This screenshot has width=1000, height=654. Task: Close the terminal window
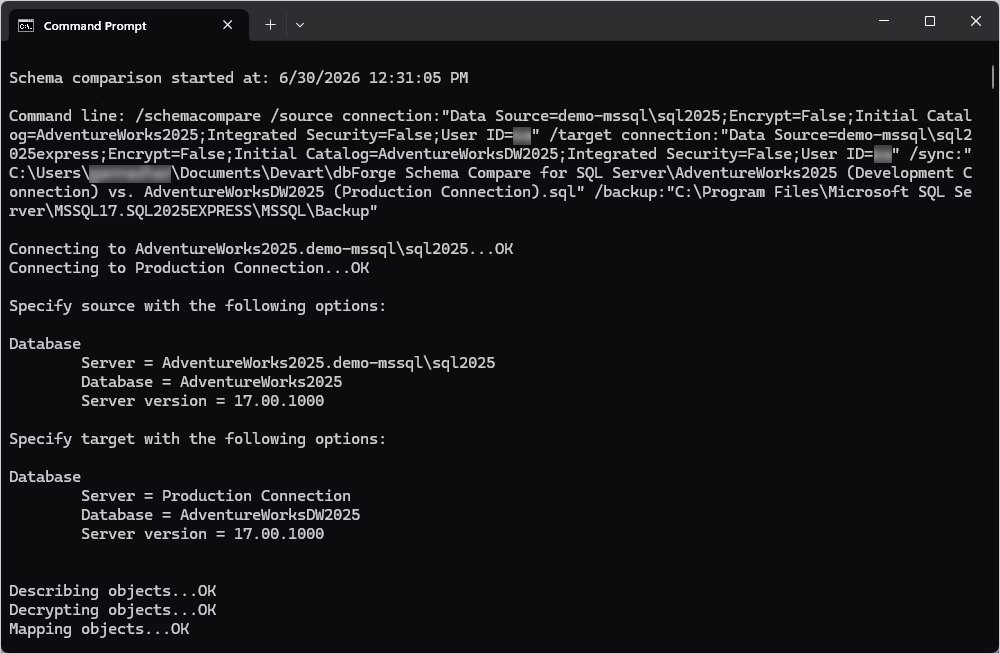pos(976,21)
